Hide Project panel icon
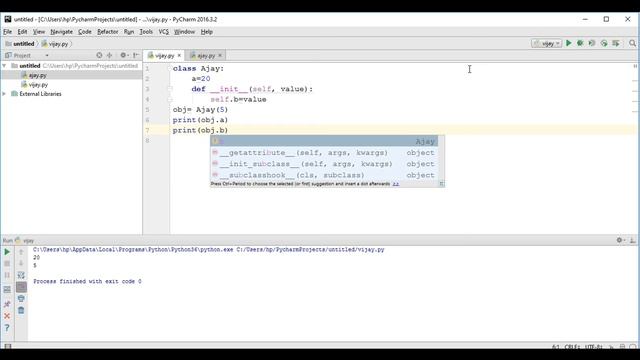 point(136,55)
